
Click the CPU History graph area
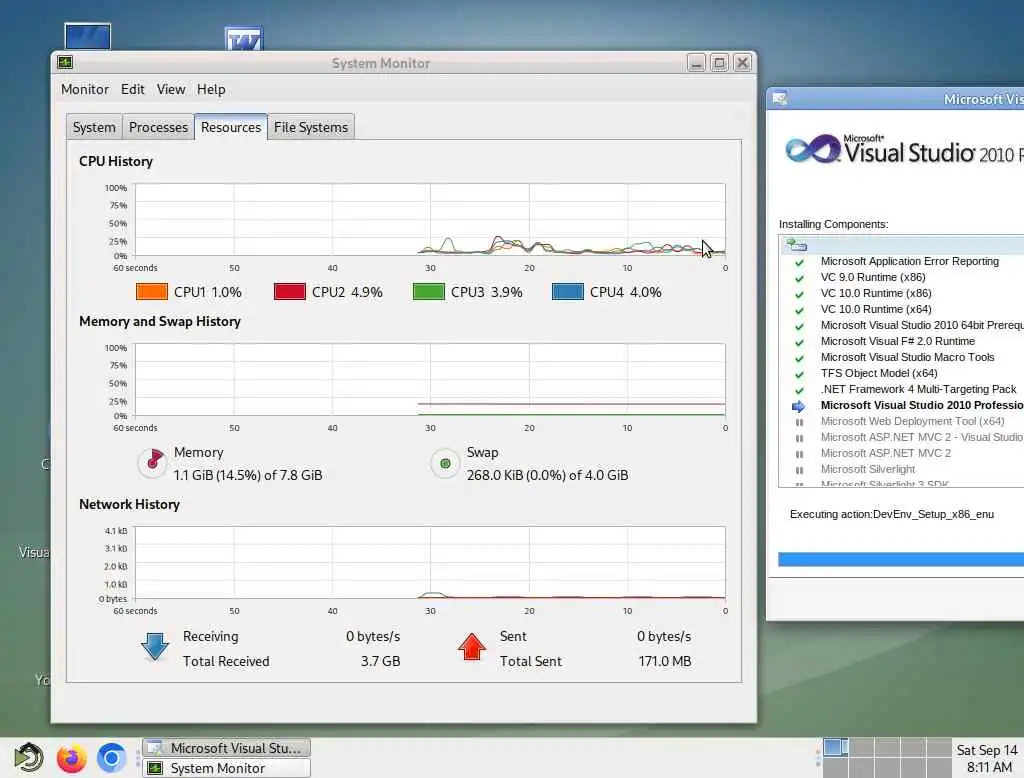[430, 219]
